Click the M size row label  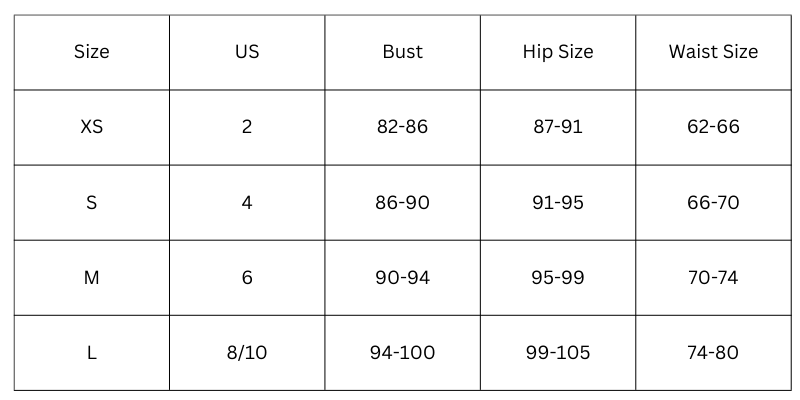click(91, 277)
